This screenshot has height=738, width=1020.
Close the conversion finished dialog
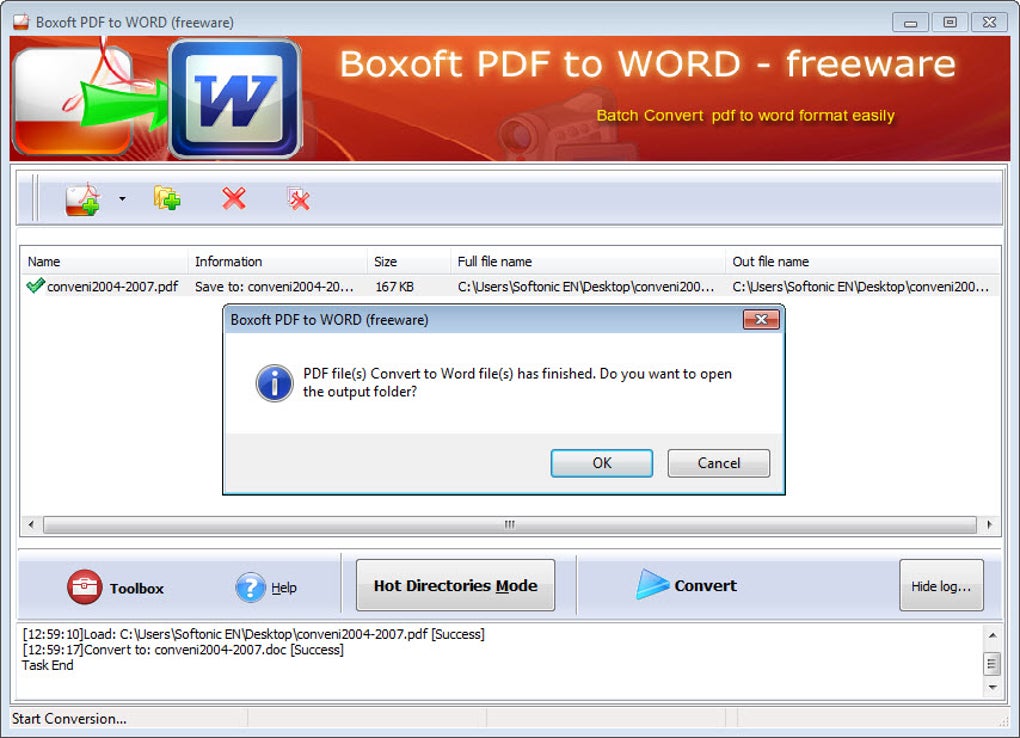(761, 320)
